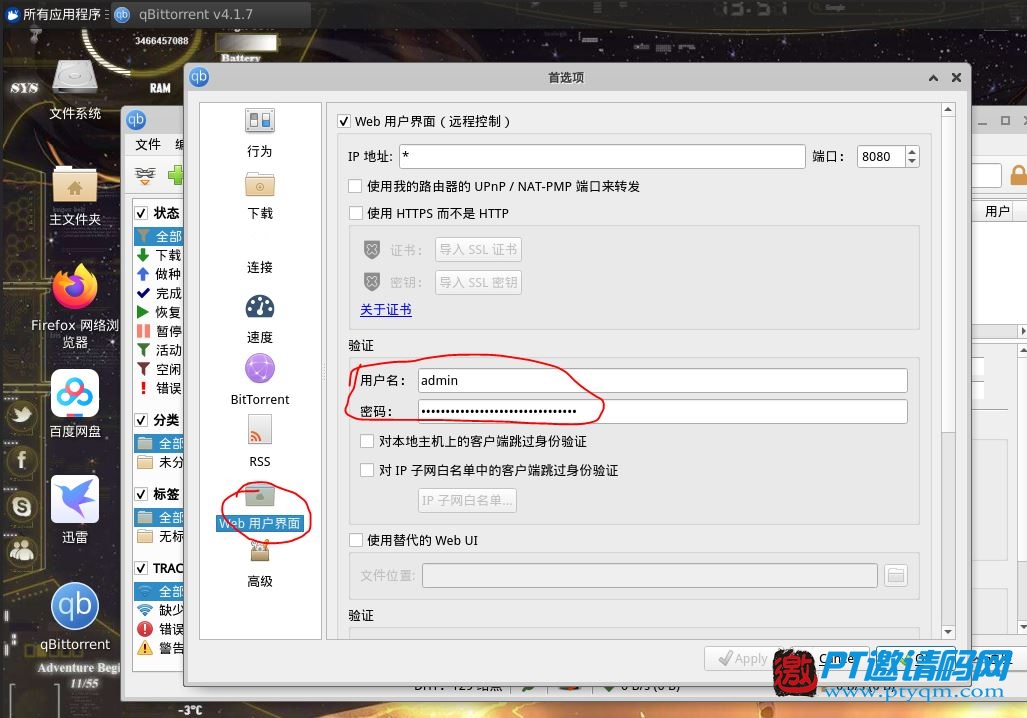1027x718 pixels.
Task: Click the 文件系统 desktop icon
Action: click(x=75, y=90)
